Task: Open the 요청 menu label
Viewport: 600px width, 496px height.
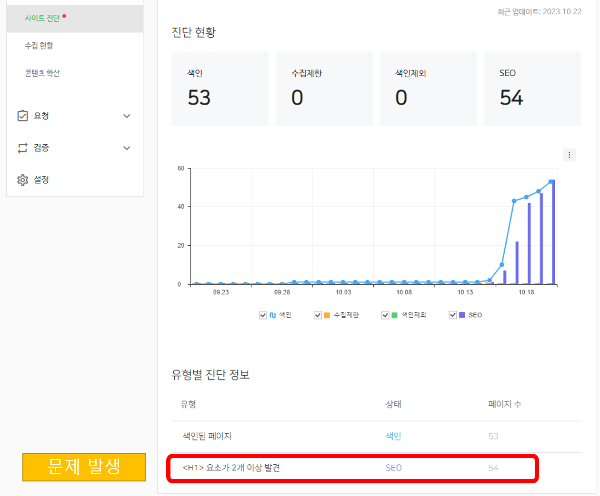Action: coord(41,116)
